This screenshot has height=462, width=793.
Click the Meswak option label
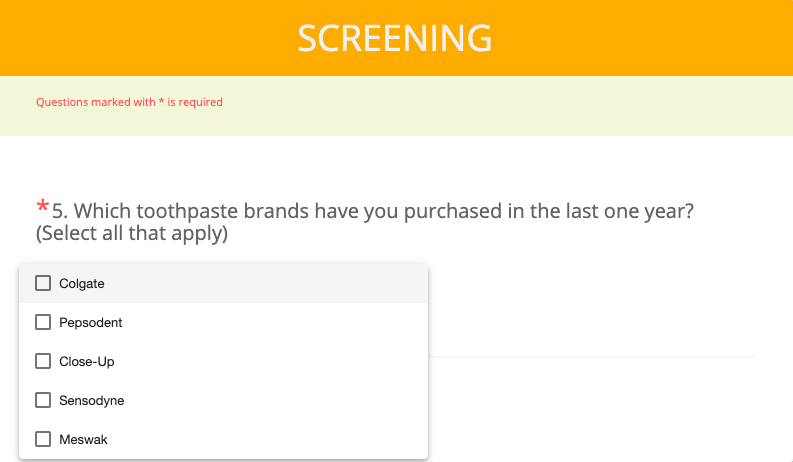(x=83, y=439)
